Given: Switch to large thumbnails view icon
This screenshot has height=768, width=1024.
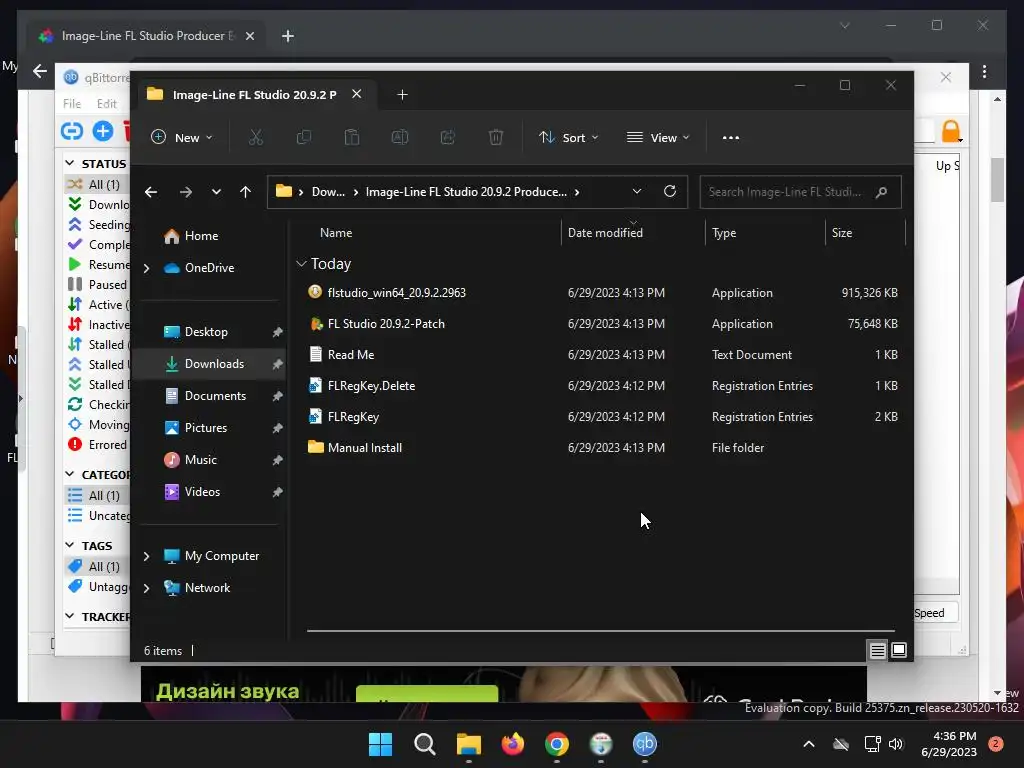Looking at the screenshot, I should [899, 650].
